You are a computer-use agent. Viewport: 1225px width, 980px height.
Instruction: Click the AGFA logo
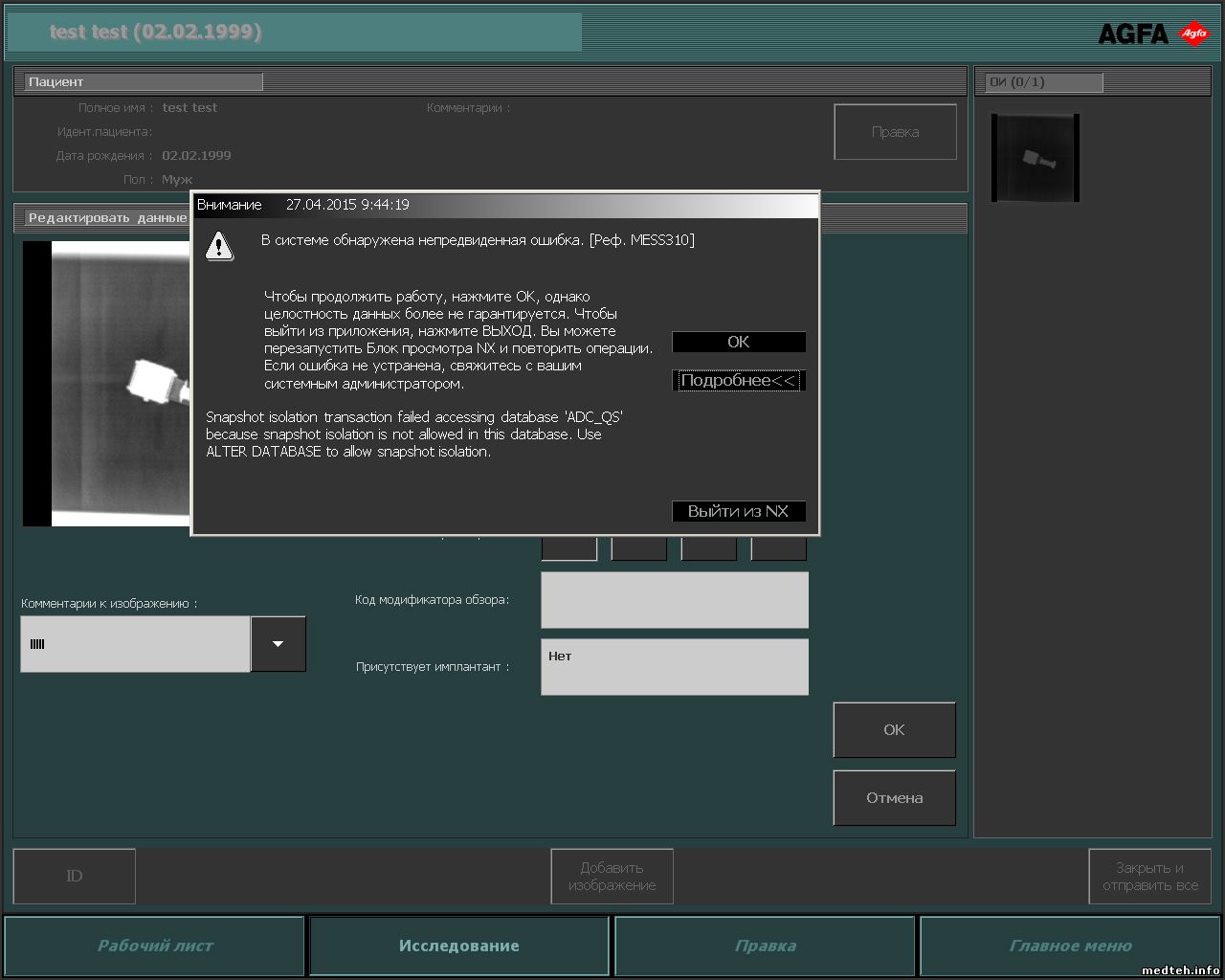[1153, 34]
